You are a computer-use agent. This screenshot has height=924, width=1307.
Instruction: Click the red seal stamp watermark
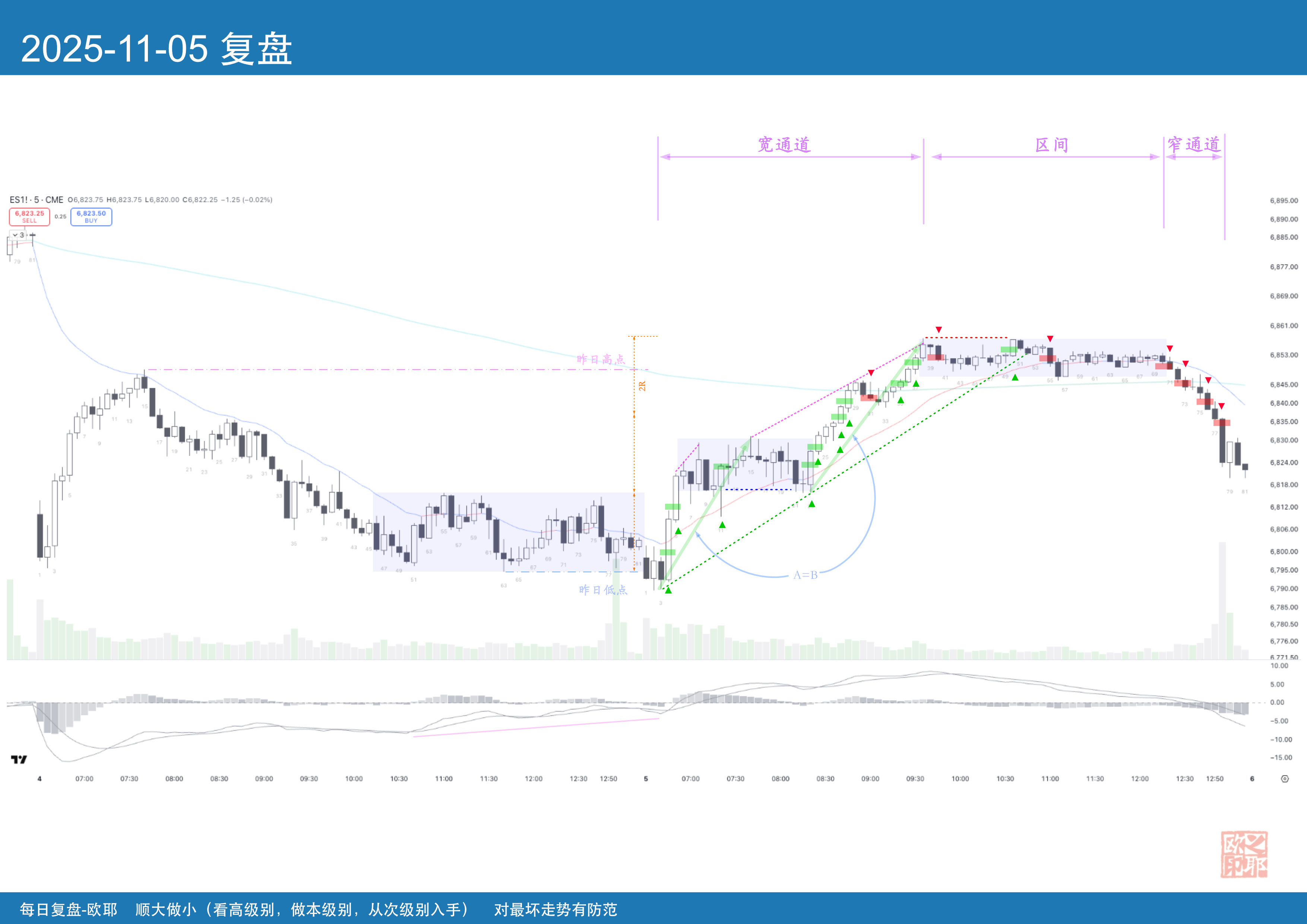point(1244,854)
